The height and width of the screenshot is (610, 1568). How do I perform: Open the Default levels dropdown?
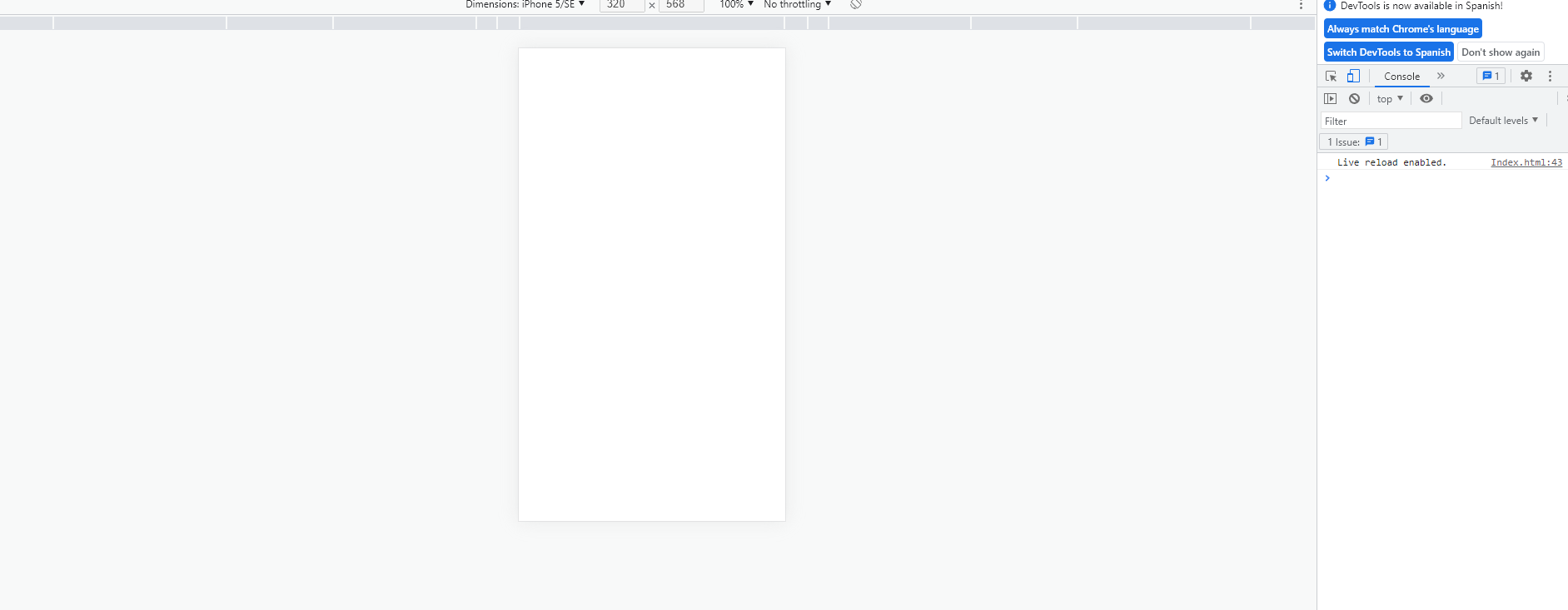(1503, 121)
